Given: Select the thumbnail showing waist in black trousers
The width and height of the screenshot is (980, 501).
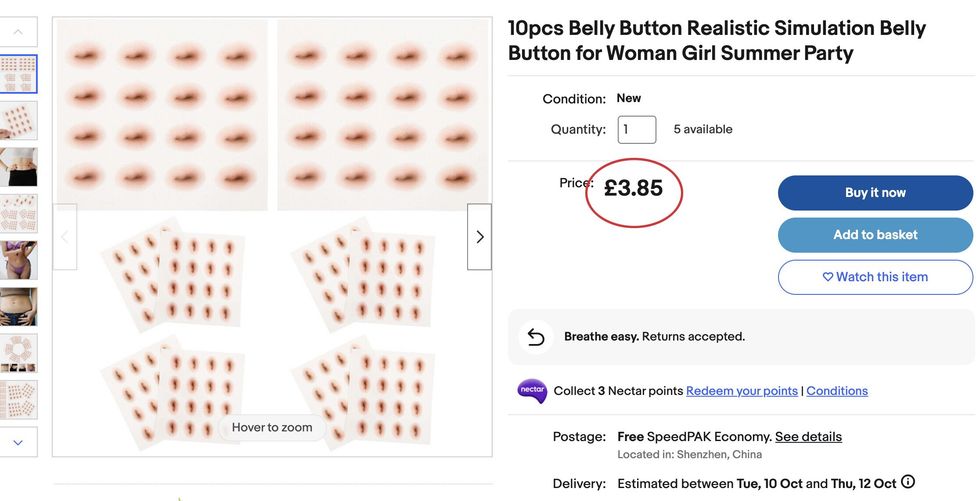Looking at the screenshot, I should tap(19, 167).
